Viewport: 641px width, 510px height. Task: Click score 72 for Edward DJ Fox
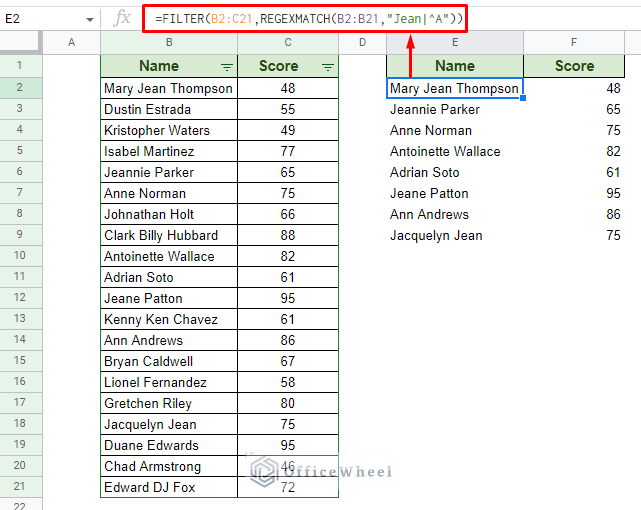point(288,488)
